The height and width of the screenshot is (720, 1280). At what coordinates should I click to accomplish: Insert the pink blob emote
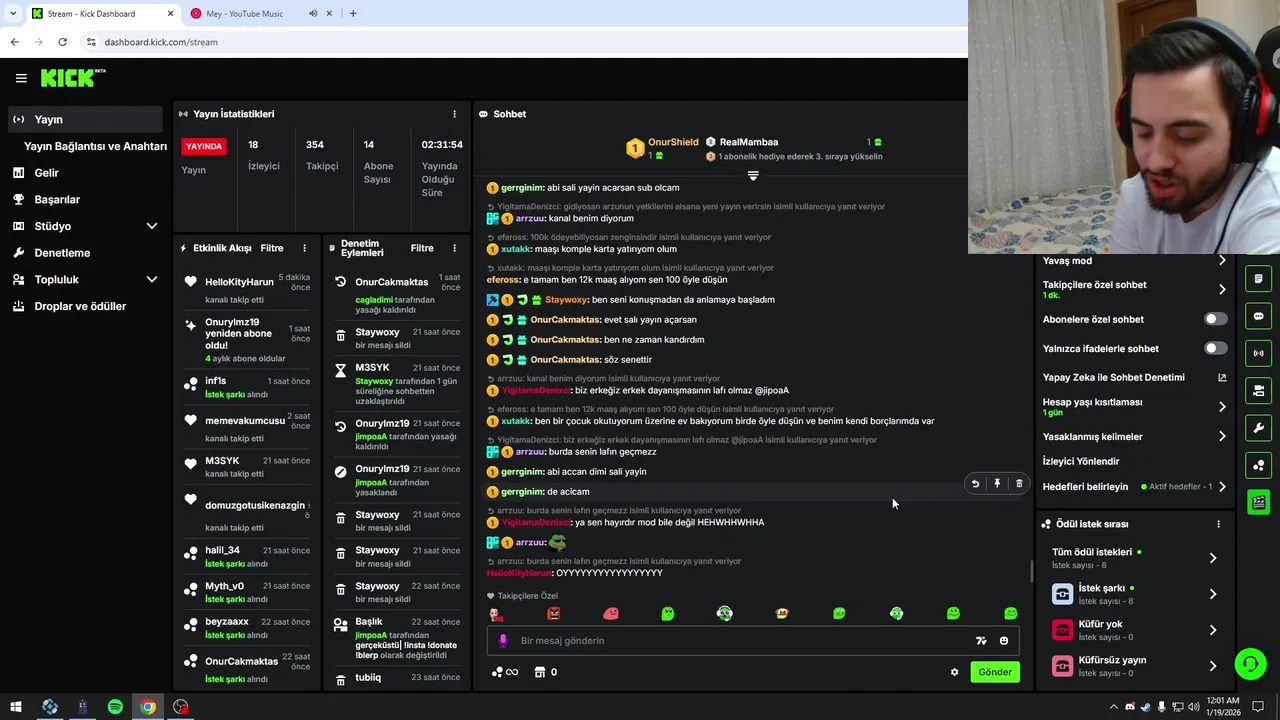tap(611, 613)
